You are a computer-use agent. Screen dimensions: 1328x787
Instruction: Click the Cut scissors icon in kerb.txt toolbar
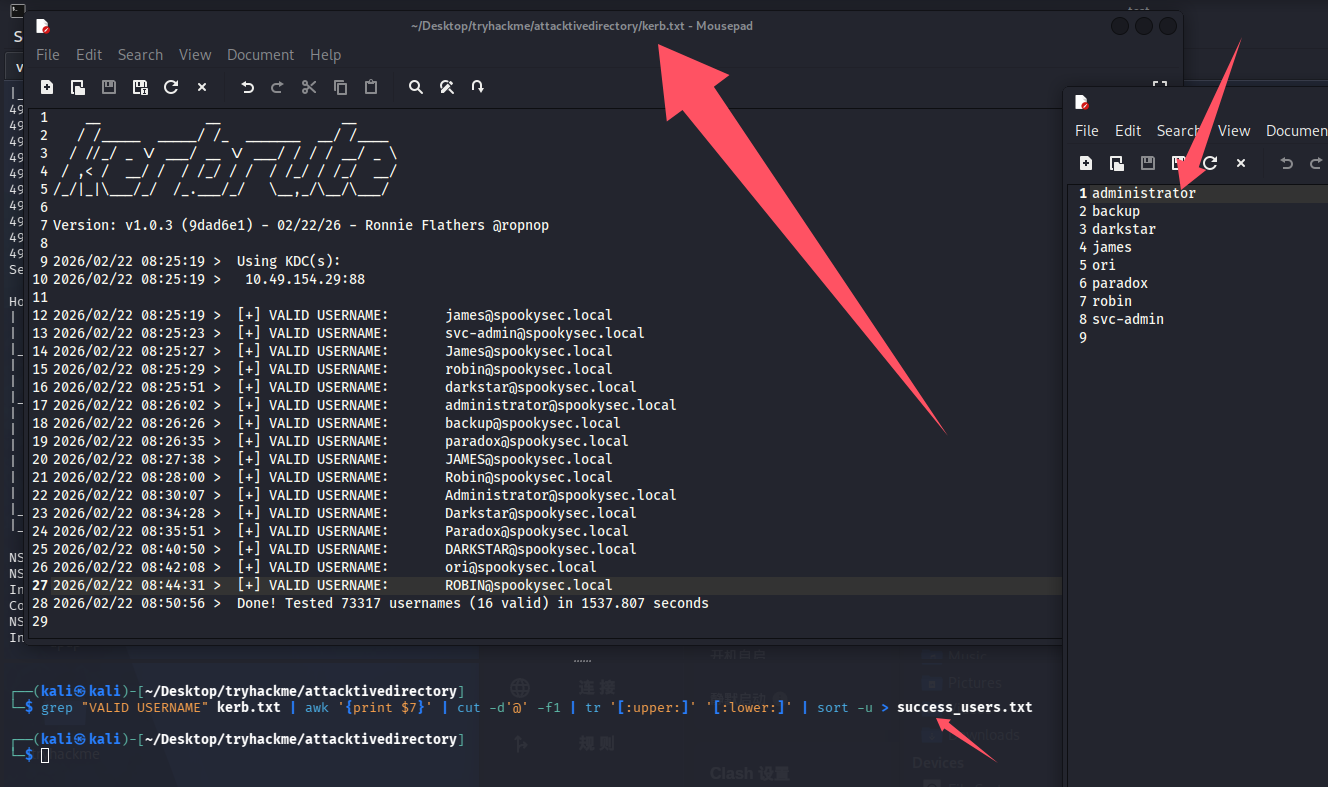[x=309, y=88]
